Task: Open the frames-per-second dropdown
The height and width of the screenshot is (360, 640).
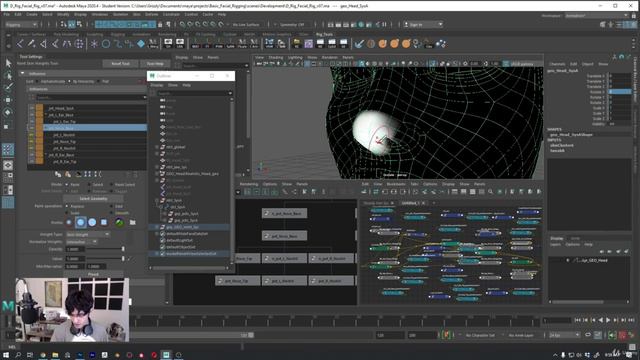Action: coord(564,335)
